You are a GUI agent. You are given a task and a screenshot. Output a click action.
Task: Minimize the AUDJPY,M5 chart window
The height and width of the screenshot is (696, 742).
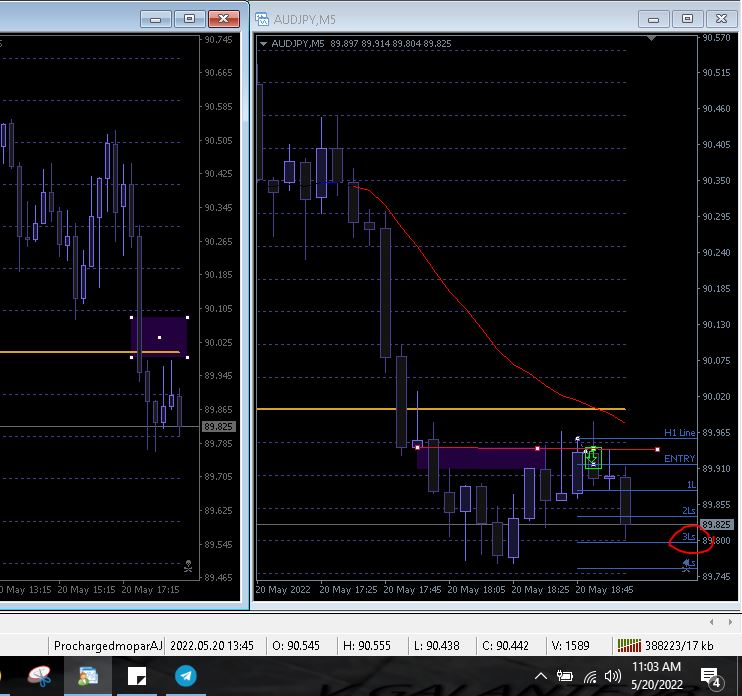654,19
